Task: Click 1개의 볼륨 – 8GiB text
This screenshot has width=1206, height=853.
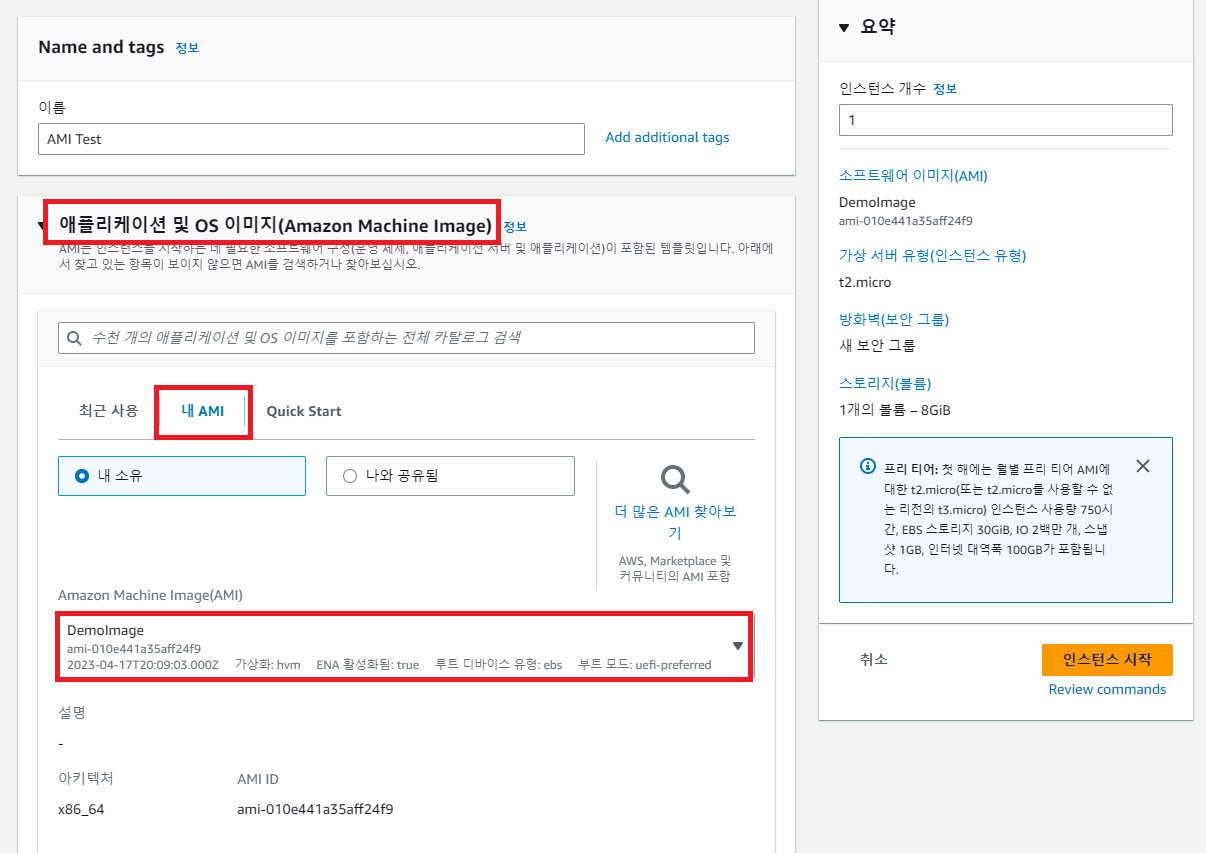Action: pyautogui.click(x=896, y=410)
